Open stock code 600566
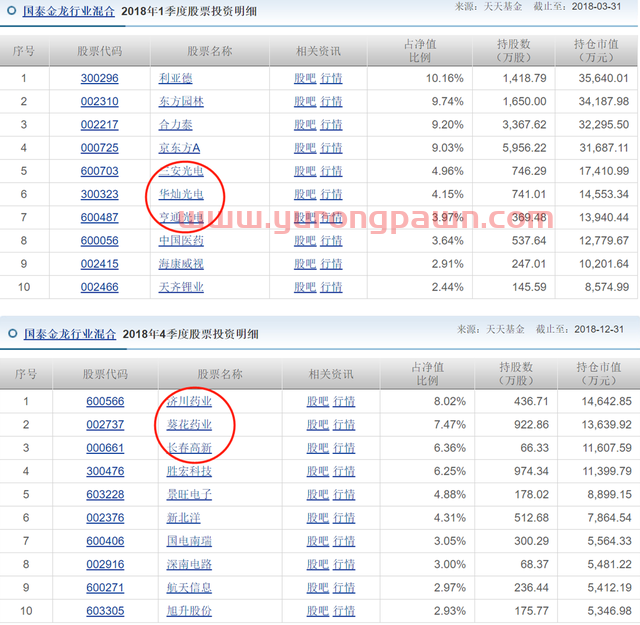Image resolution: width=640 pixels, height=625 pixels. pos(105,401)
